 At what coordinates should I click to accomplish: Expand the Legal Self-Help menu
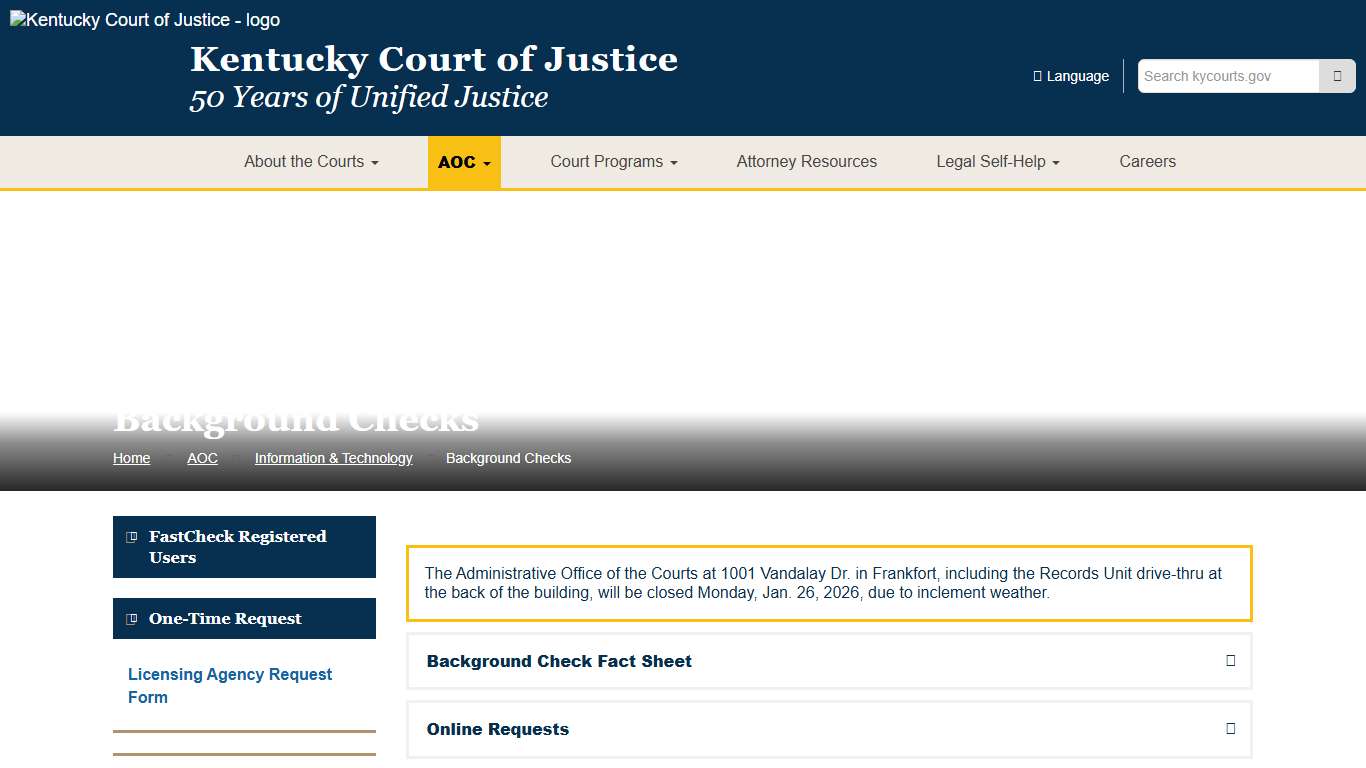tap(997, 161)
